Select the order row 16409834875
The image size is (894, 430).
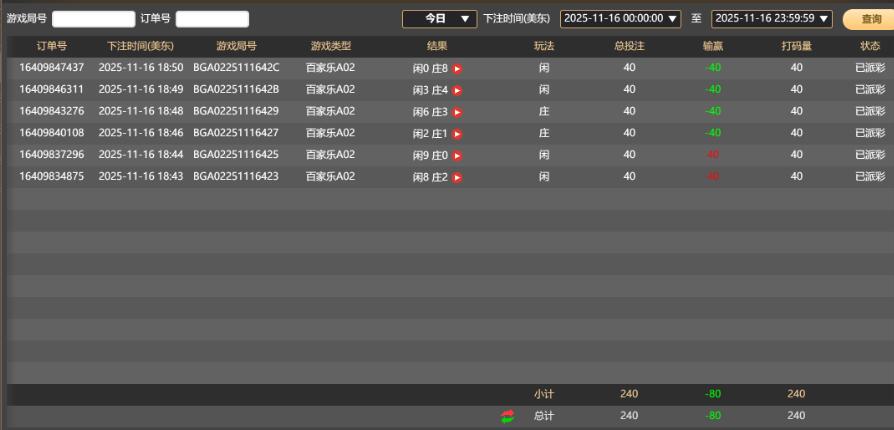[52, 177]
